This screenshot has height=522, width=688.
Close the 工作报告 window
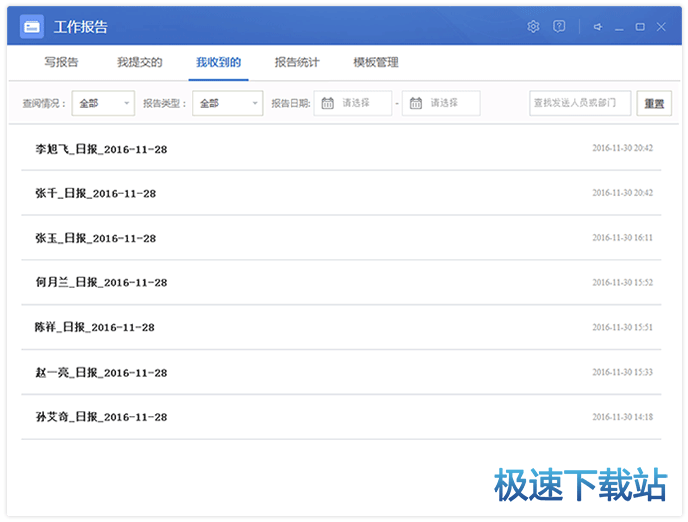[661, 27]
